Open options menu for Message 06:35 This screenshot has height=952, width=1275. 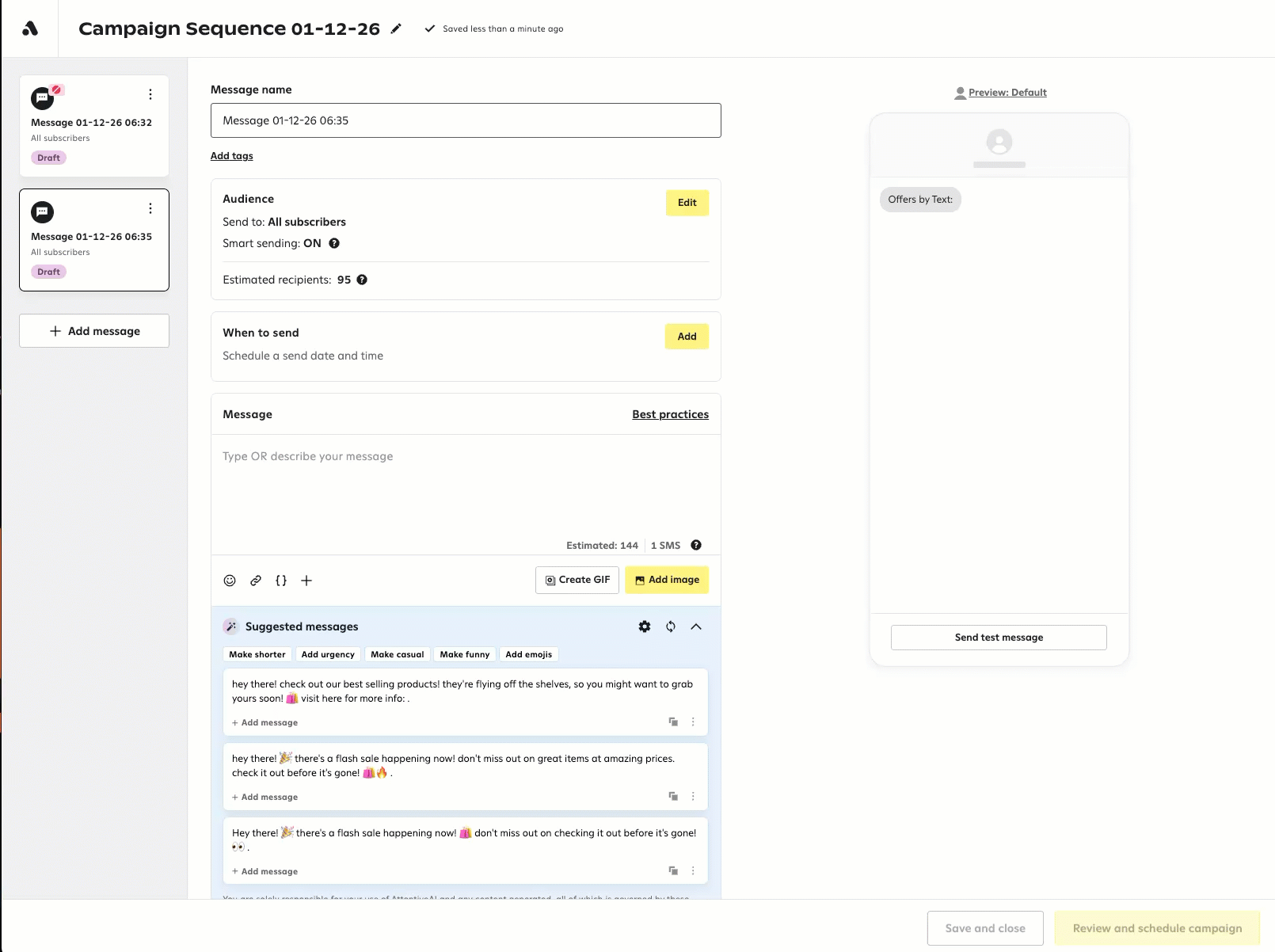(x=150, y=208)
